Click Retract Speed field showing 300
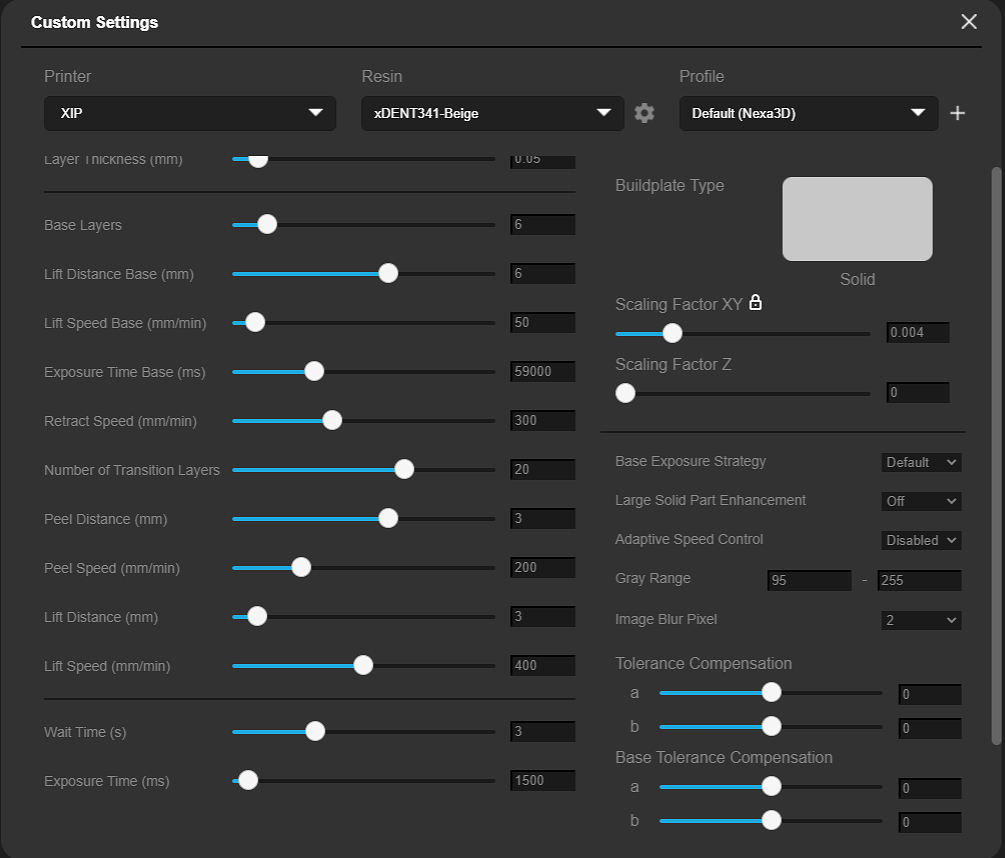This screenshot has width=1005, height=858. pos(543,420)
